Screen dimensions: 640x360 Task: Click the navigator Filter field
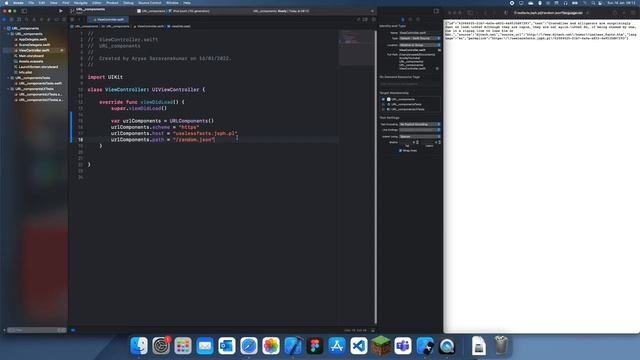36,330
